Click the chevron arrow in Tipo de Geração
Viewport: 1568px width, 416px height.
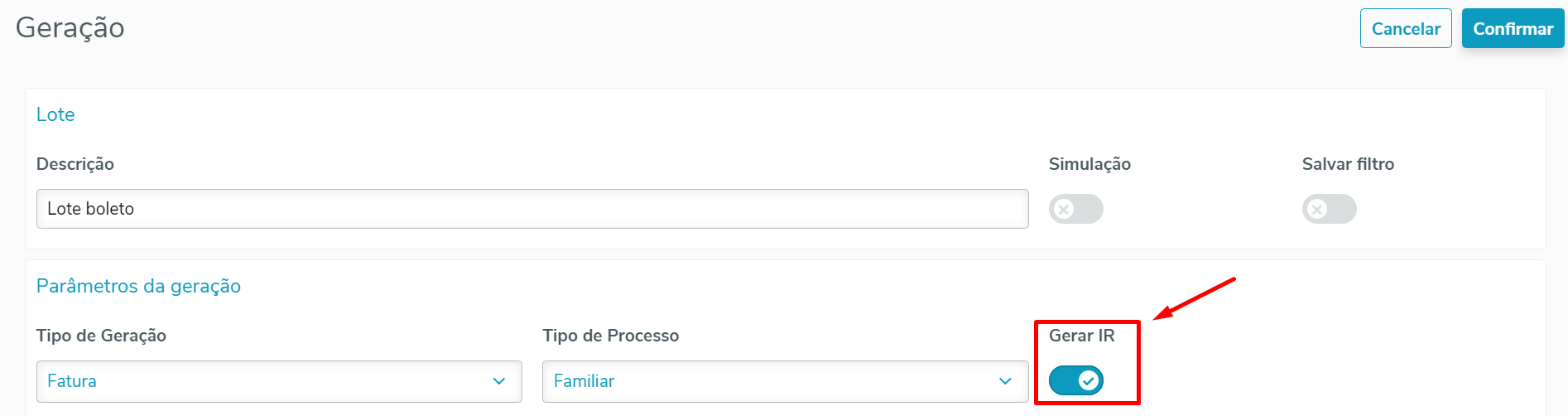coord(499,381)
